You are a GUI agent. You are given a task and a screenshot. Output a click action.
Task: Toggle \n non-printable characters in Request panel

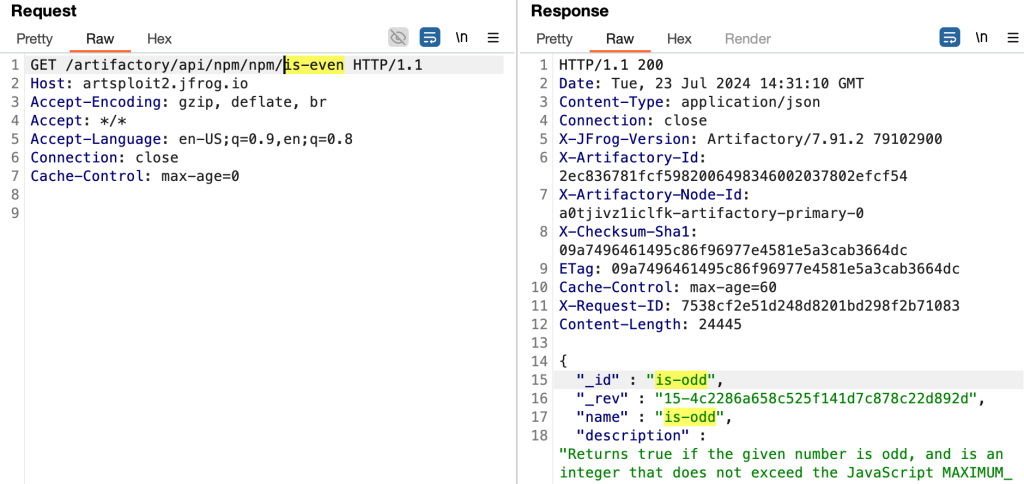tap(462, 37)
